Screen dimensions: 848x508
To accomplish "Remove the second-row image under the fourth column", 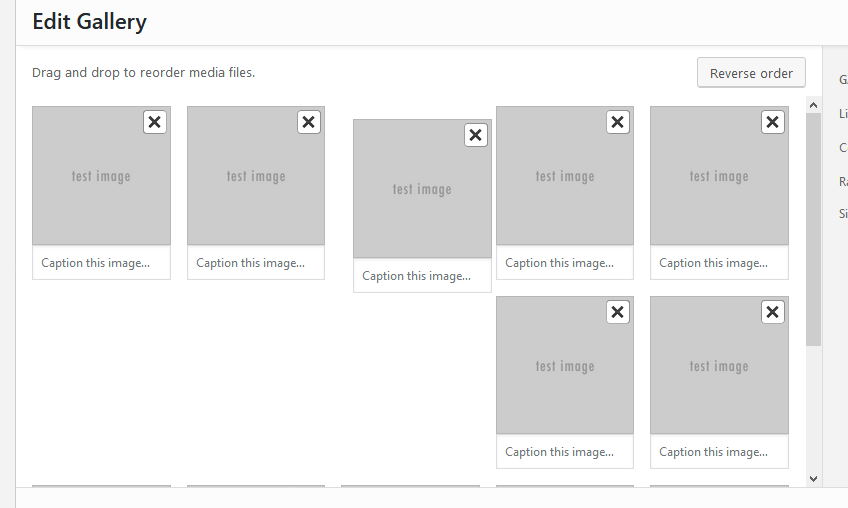I will pyautogui.click(x=618, y=312).
